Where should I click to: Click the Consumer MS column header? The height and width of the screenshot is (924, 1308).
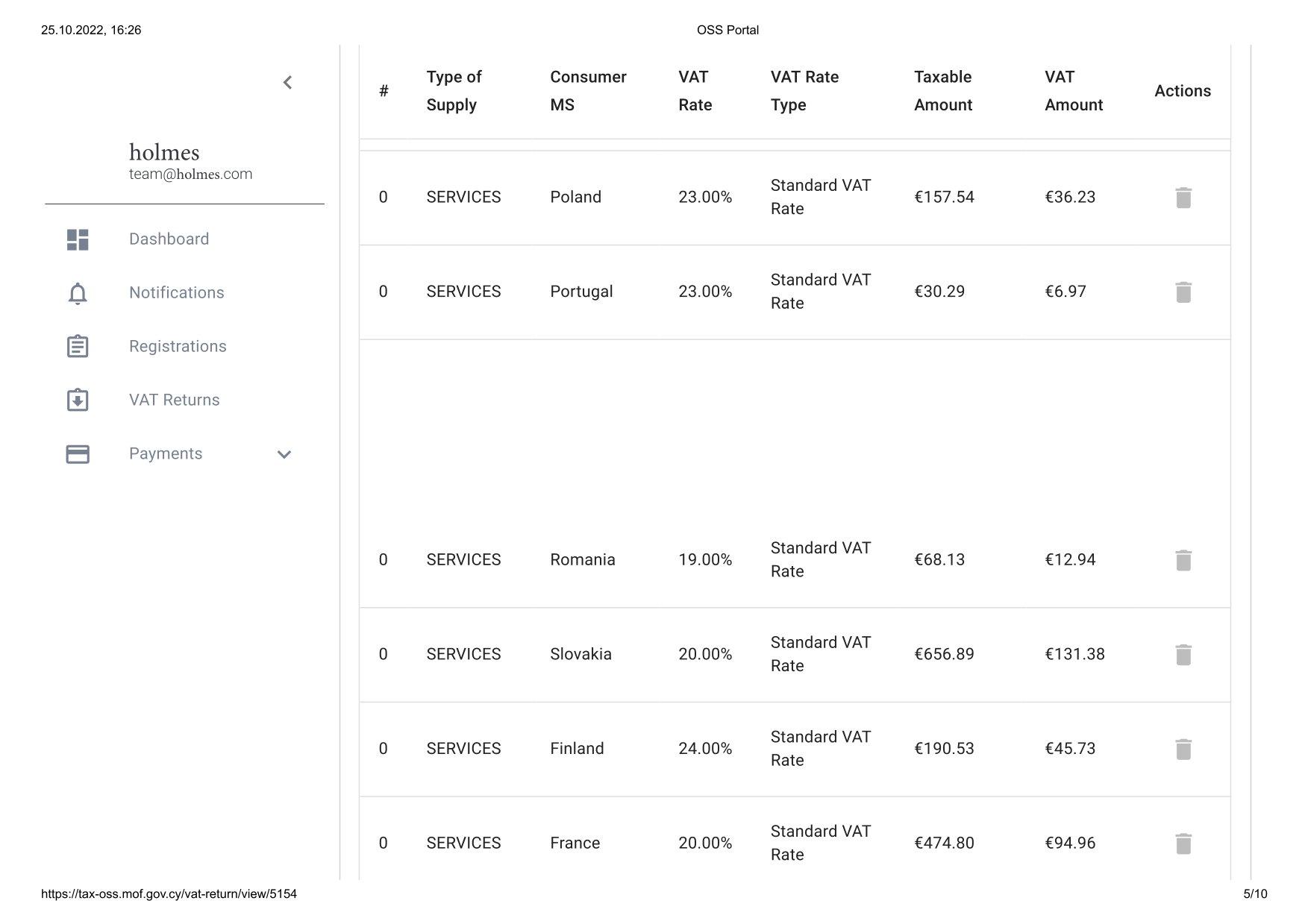pos(588,91)
